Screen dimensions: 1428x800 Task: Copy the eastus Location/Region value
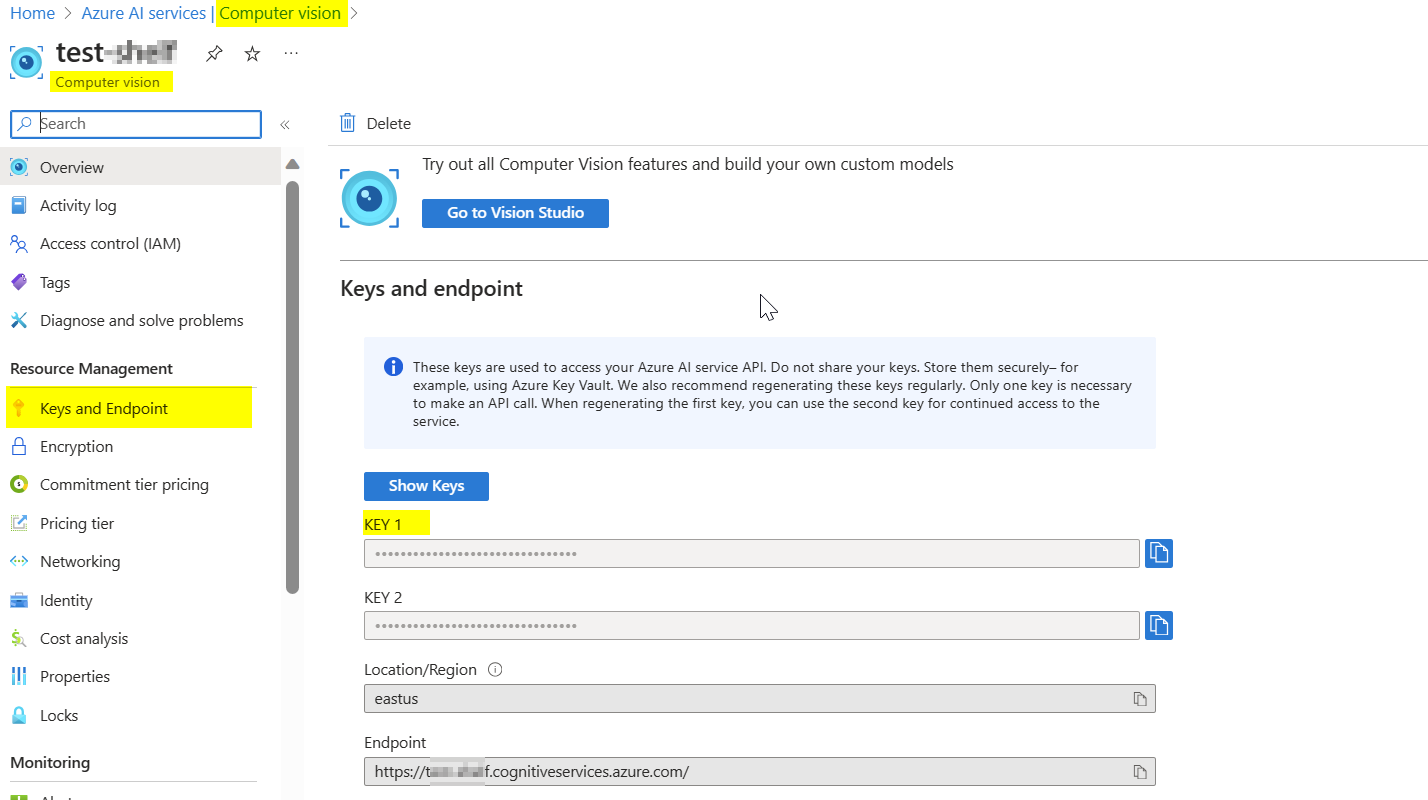pos(1140,698)
